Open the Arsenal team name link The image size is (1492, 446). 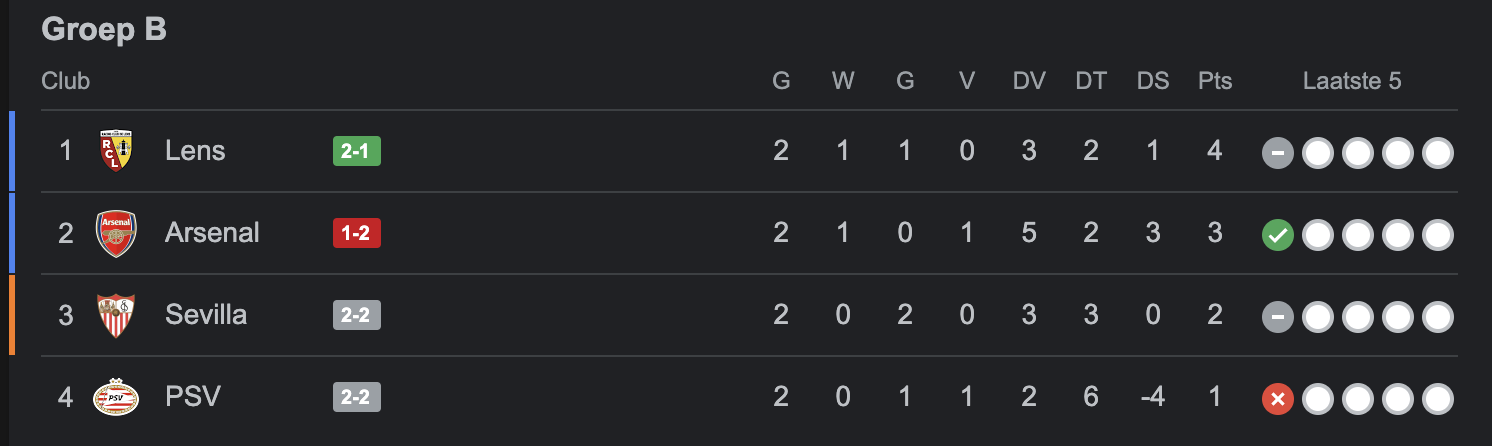point(212,233)
